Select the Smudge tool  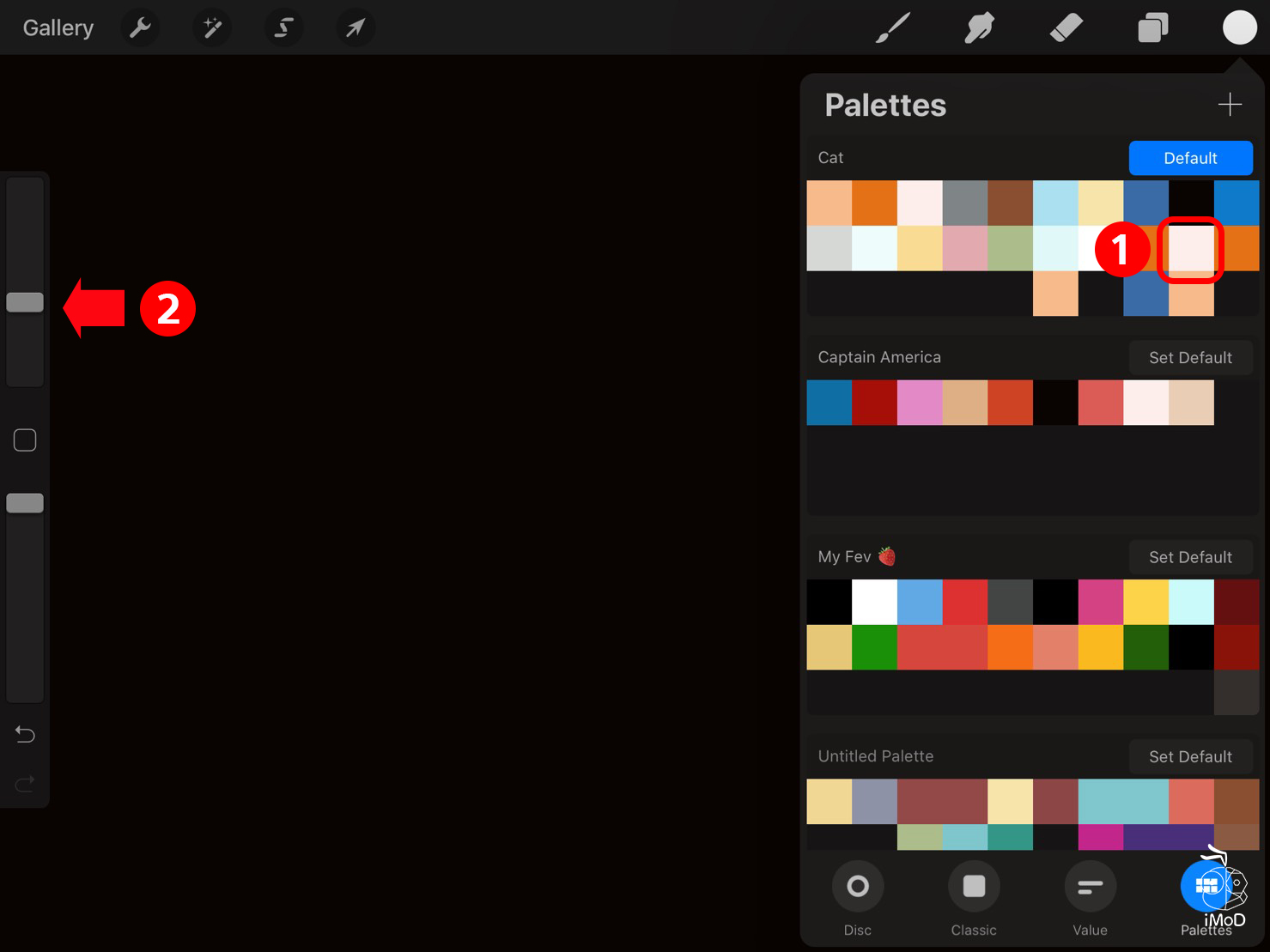979,27
